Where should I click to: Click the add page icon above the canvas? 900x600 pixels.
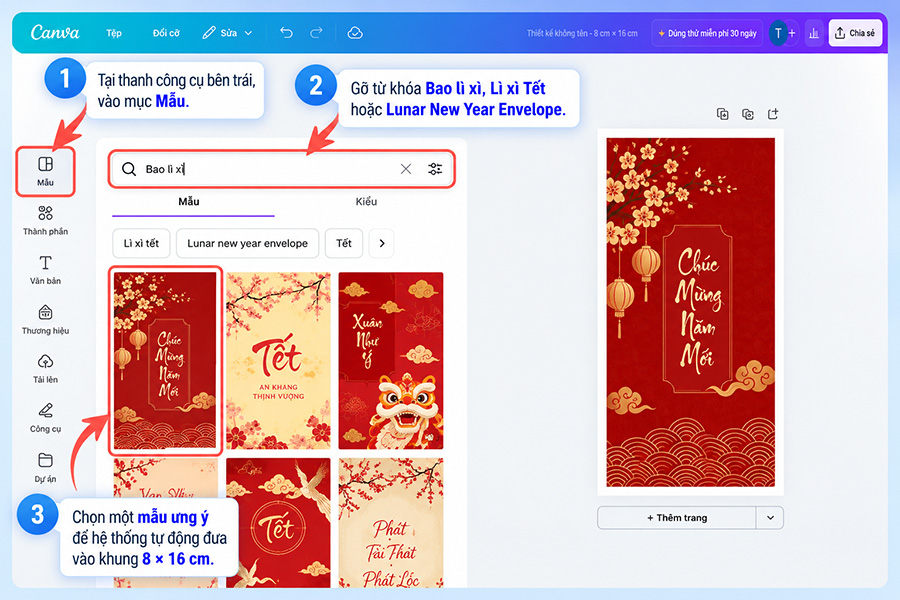click(773, 114)
